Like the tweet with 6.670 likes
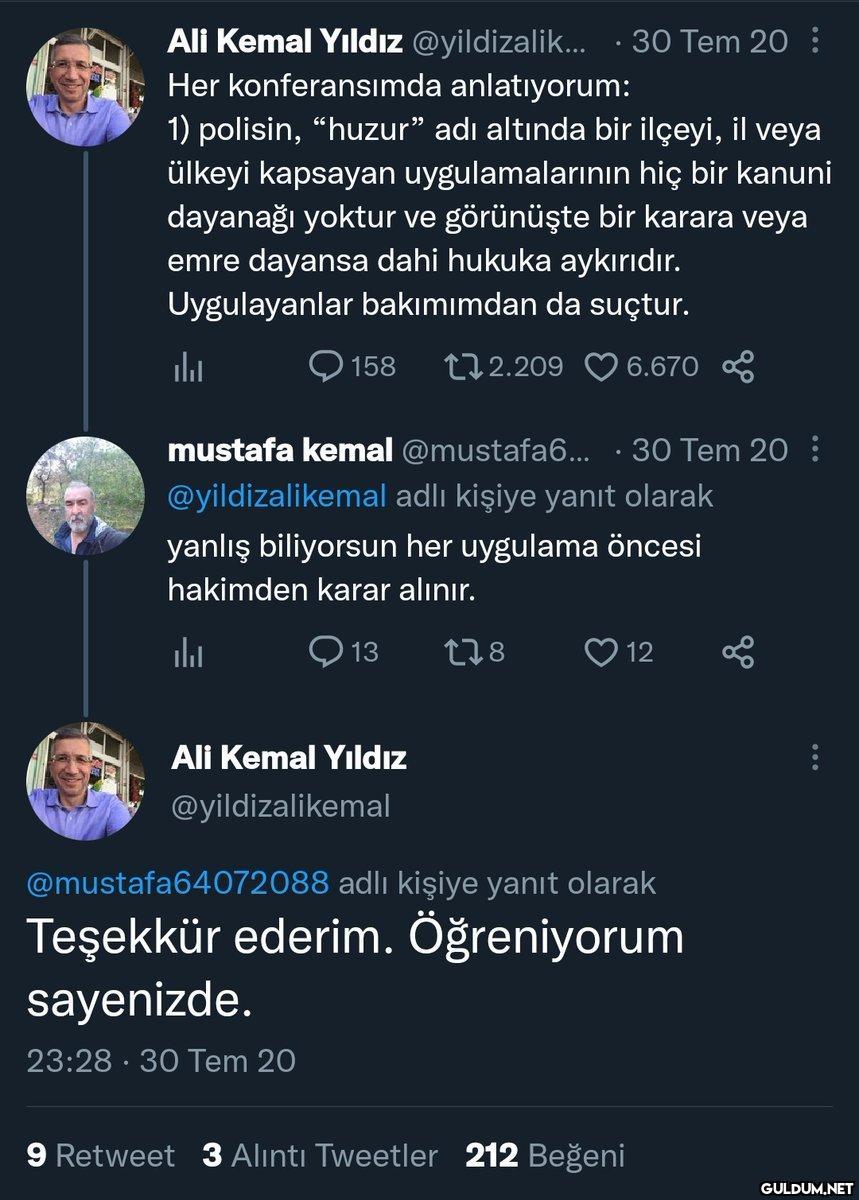The height and width of the screenshot is (1200, 859). pos(600,367)
